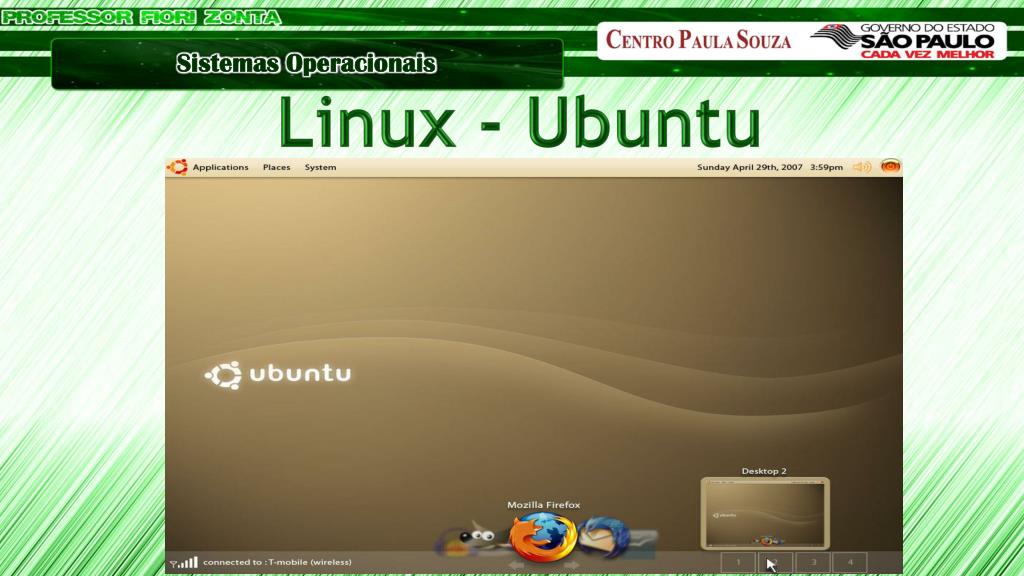Click the 'Linux - Ubuntu' slide title
The height and width of the screenshot is (576, 1024).
[520, 123]
